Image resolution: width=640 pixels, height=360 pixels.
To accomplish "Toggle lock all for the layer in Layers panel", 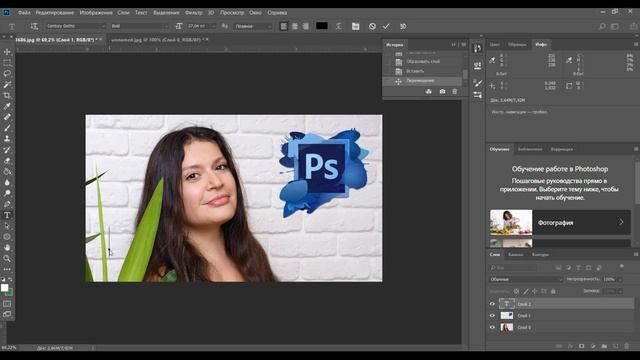I will click(x=553, y=291).
